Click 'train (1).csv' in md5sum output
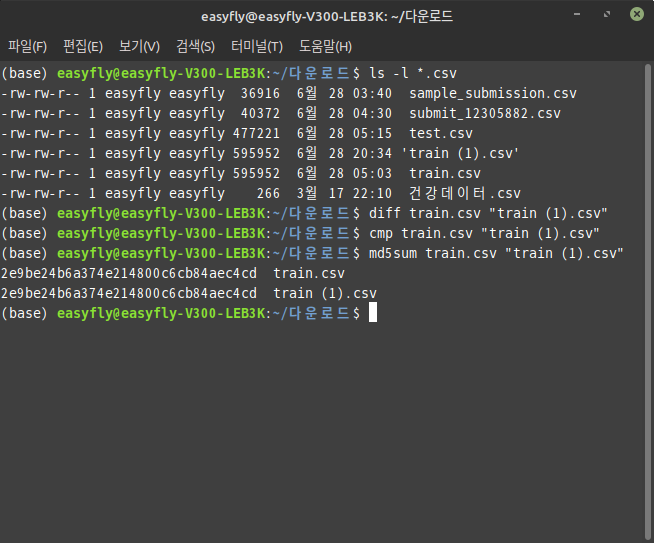This screenshot has width=654, height=543. pos(325,294)
